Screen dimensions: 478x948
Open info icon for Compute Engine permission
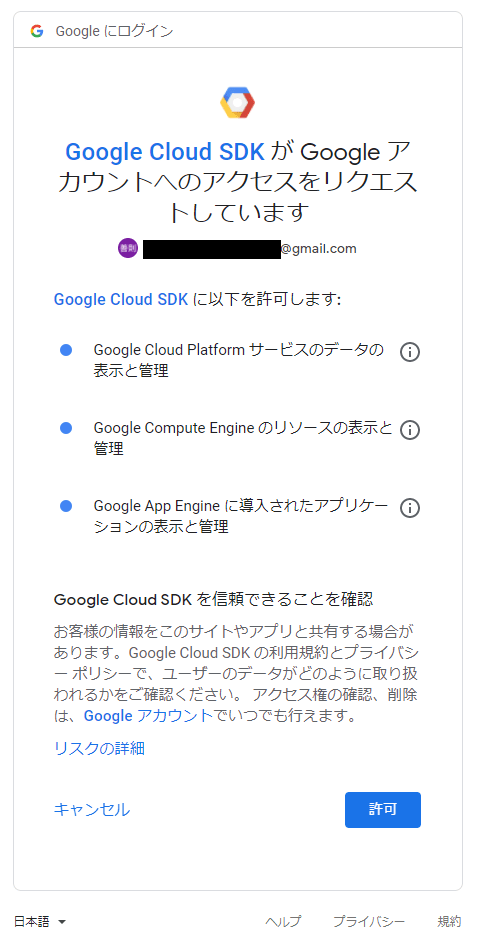[410, 430]
